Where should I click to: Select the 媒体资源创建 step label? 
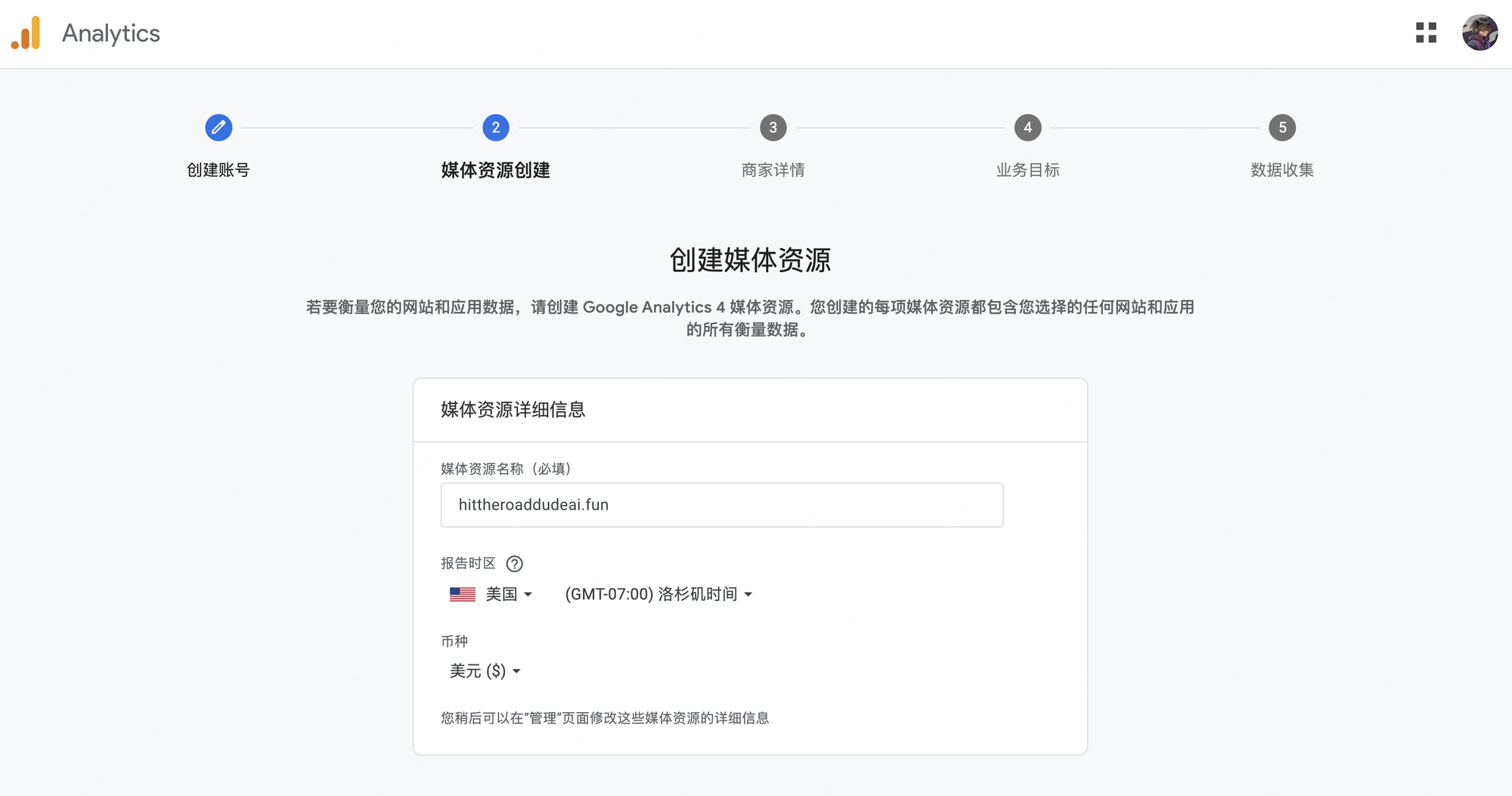(496, 170)
